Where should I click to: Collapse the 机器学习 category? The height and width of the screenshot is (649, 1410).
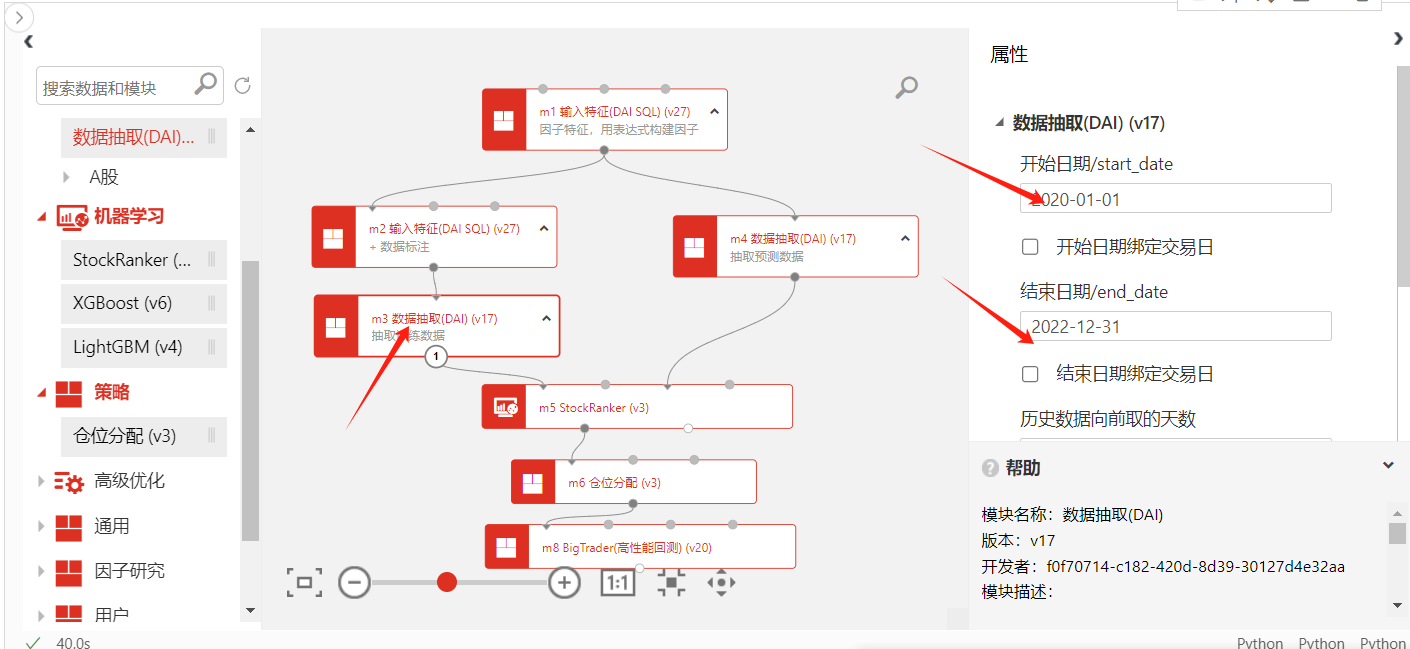pos(41,216)
